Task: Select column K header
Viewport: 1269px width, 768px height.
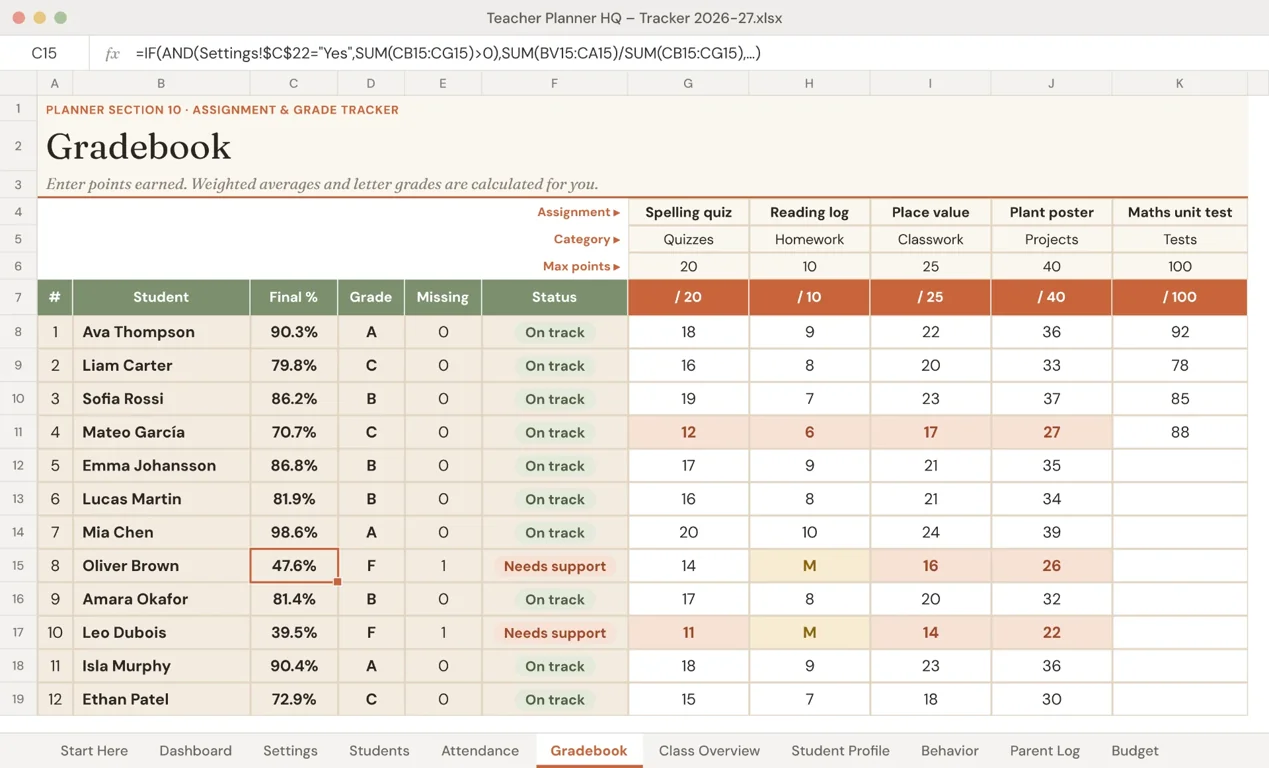Action: pos(1179,83)
